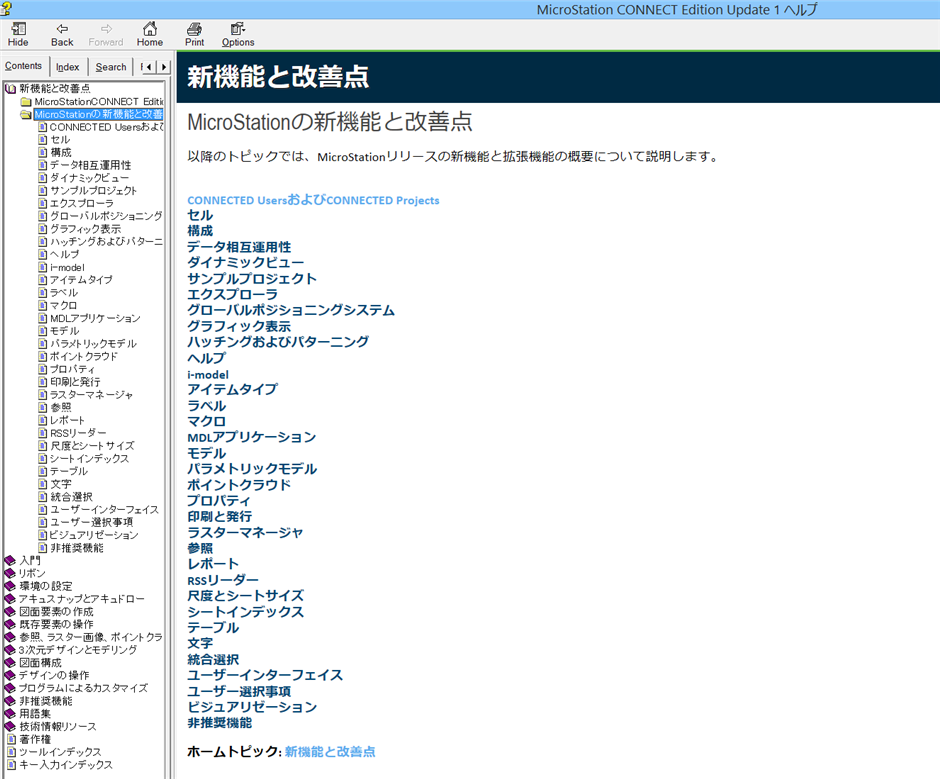Viewport: 940px width, 779px height.
Task: Select MicroStationの新機能と改善点 tree node
Action: coord(98,115)
